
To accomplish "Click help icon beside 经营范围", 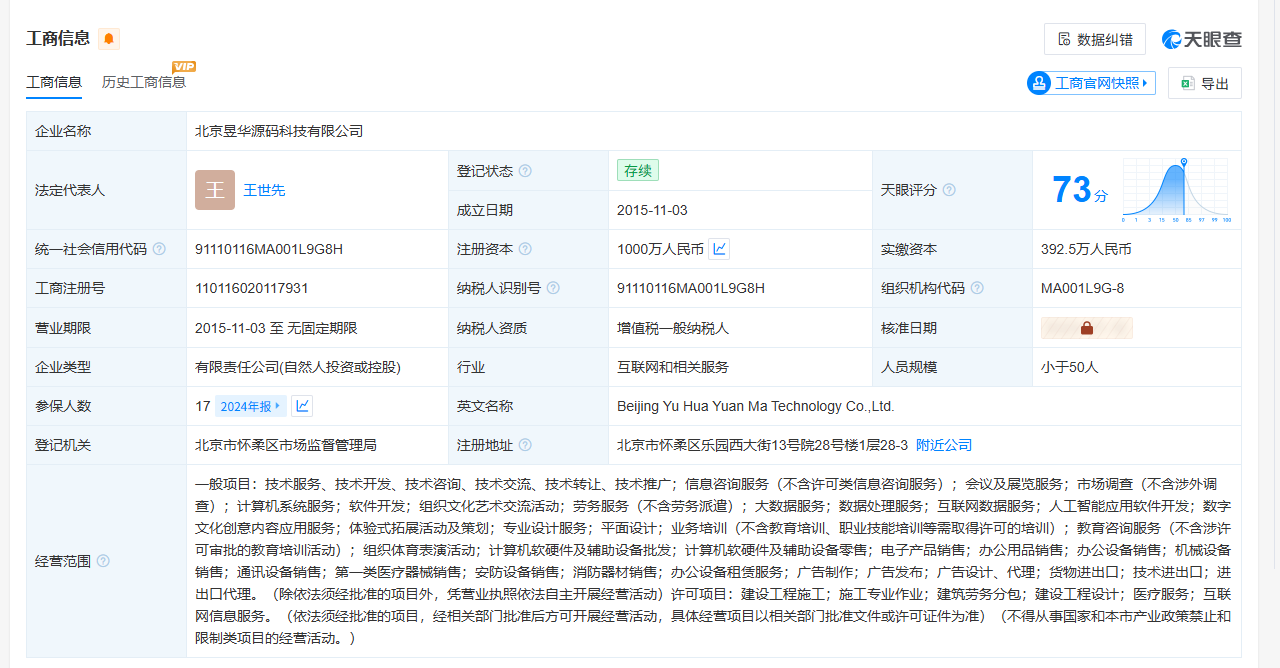I will (103, 561).
